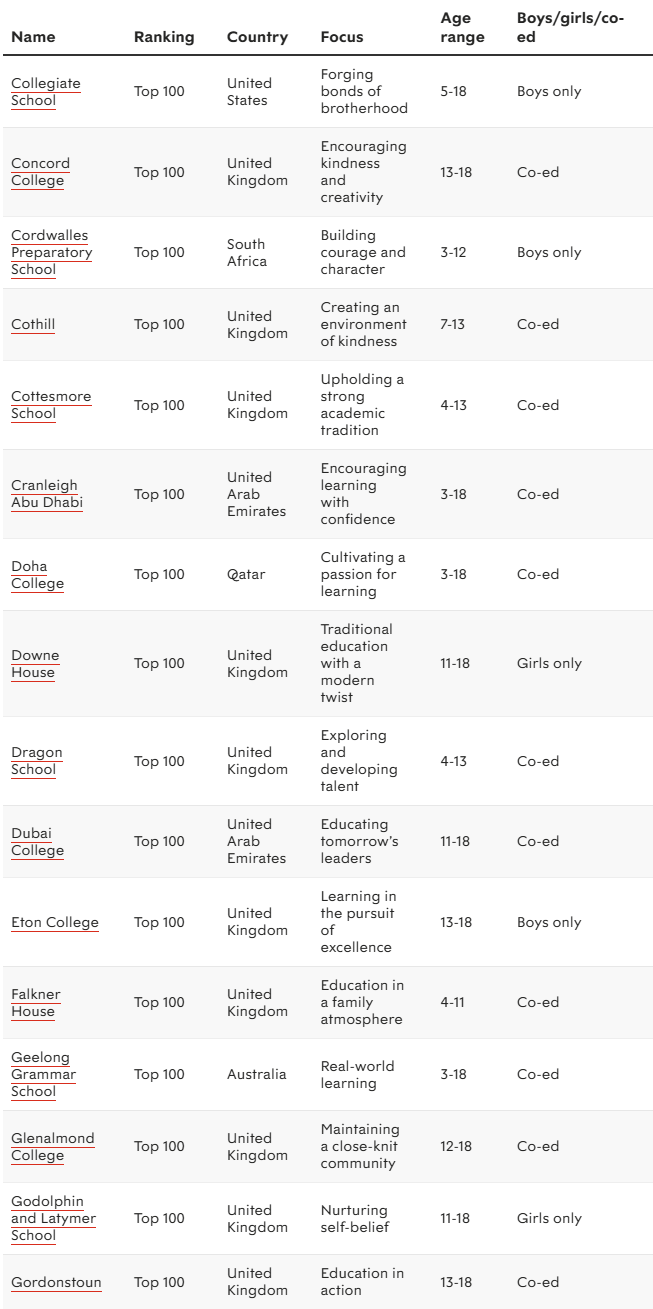Visit the Eton College page
The width and height of the screenshot is (653, 1309).
click(x=55, y=922)
